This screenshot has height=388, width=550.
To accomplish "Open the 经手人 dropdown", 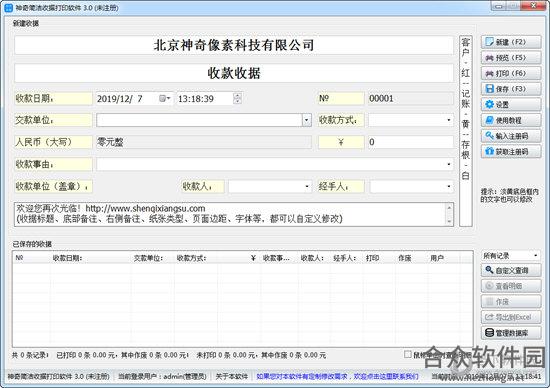I will tap(449, 186).
